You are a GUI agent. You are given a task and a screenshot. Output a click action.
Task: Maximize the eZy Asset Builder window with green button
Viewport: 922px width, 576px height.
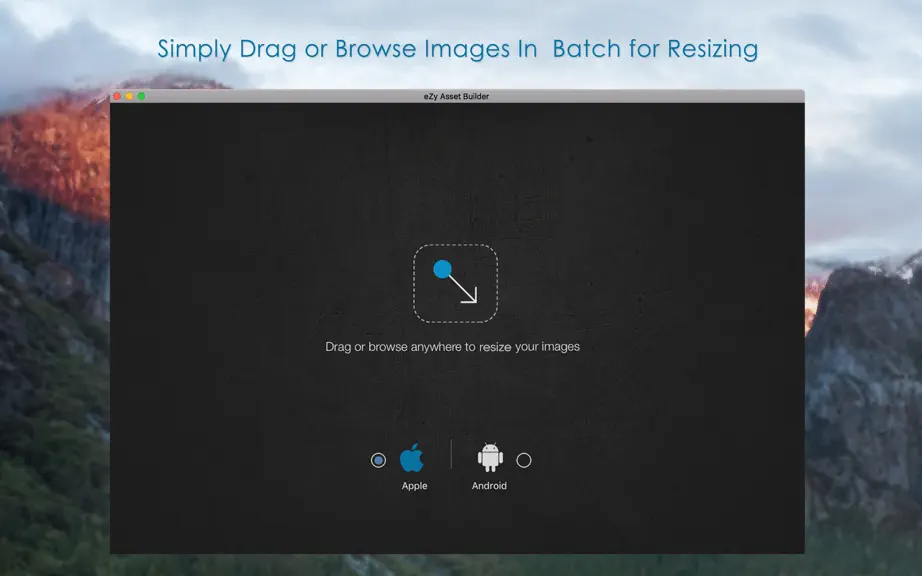click(141, 96)
